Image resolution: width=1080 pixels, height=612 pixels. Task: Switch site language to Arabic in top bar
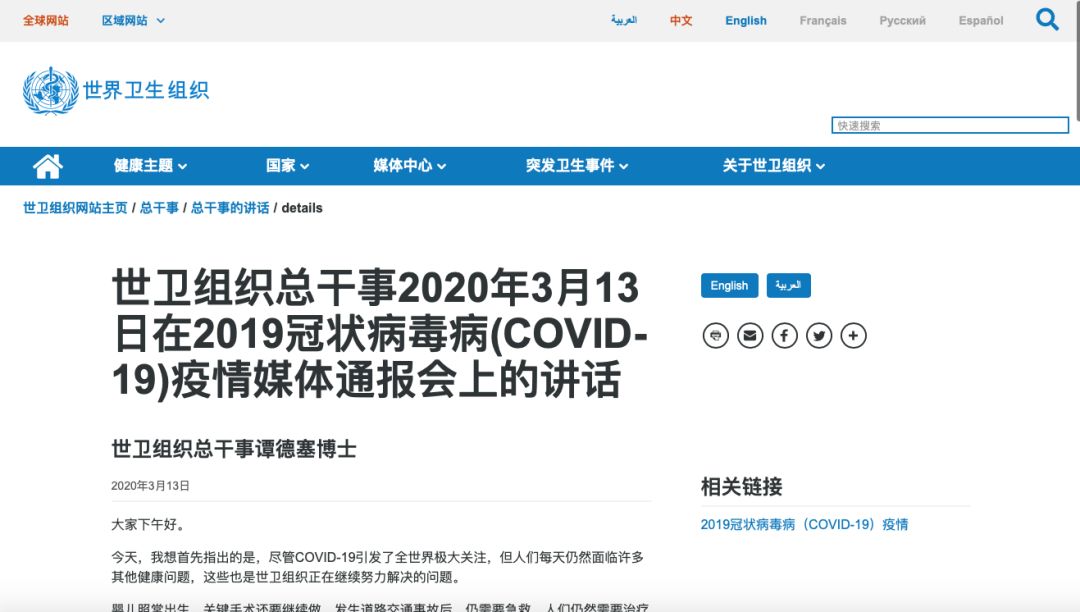tap(623, 21)
